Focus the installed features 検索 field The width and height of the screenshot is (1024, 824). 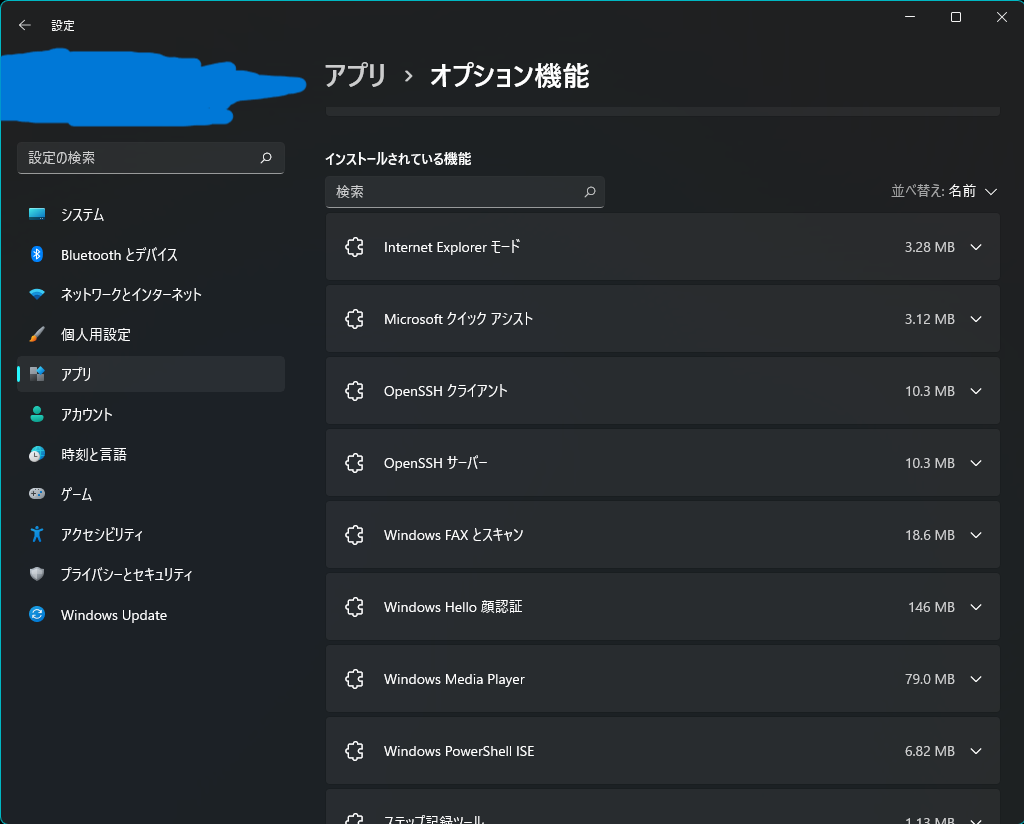[x=464, y=192]
